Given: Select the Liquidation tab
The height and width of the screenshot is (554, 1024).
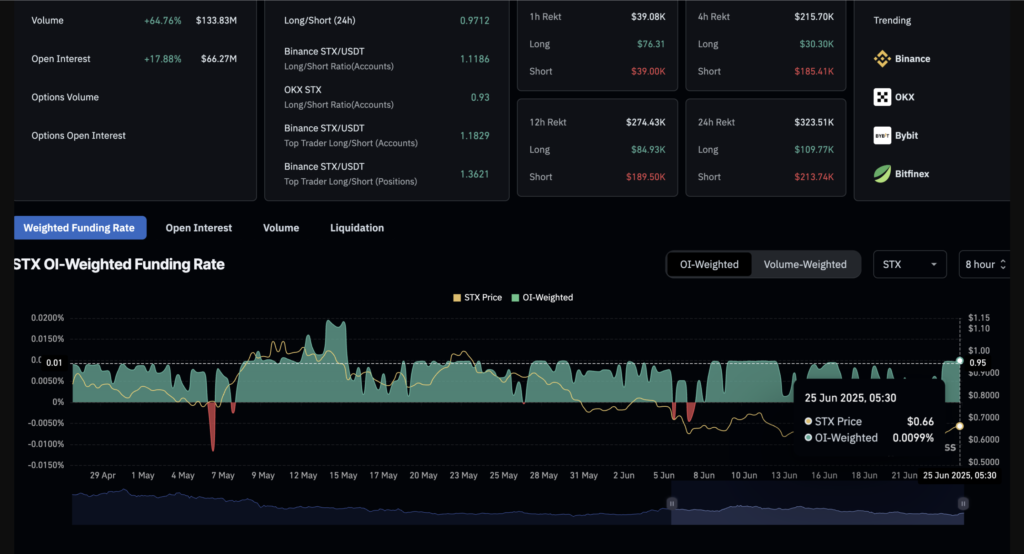Looking at the screenshot, I should coord(357,228).
